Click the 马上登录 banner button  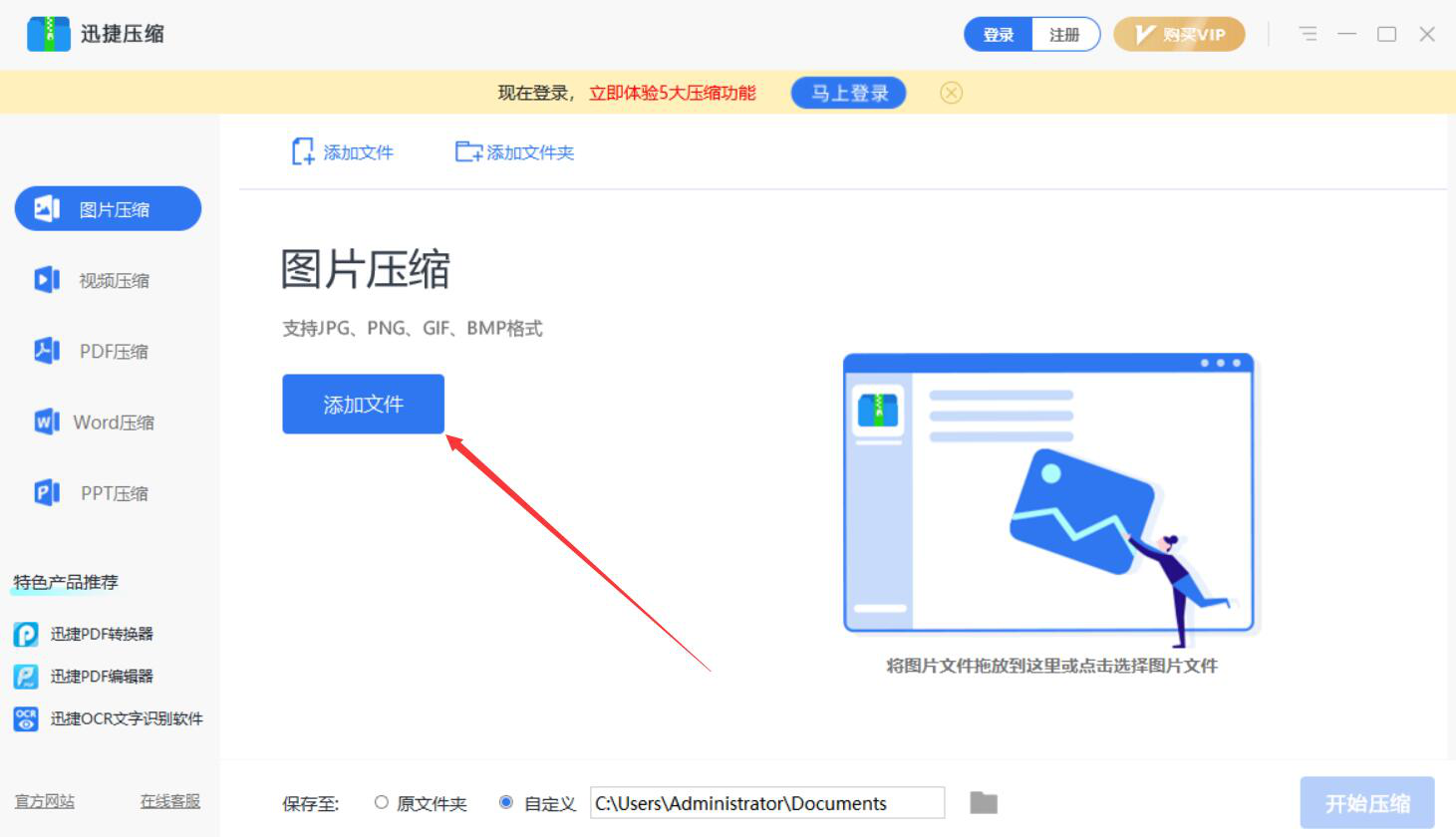click(x=849, y=93)
